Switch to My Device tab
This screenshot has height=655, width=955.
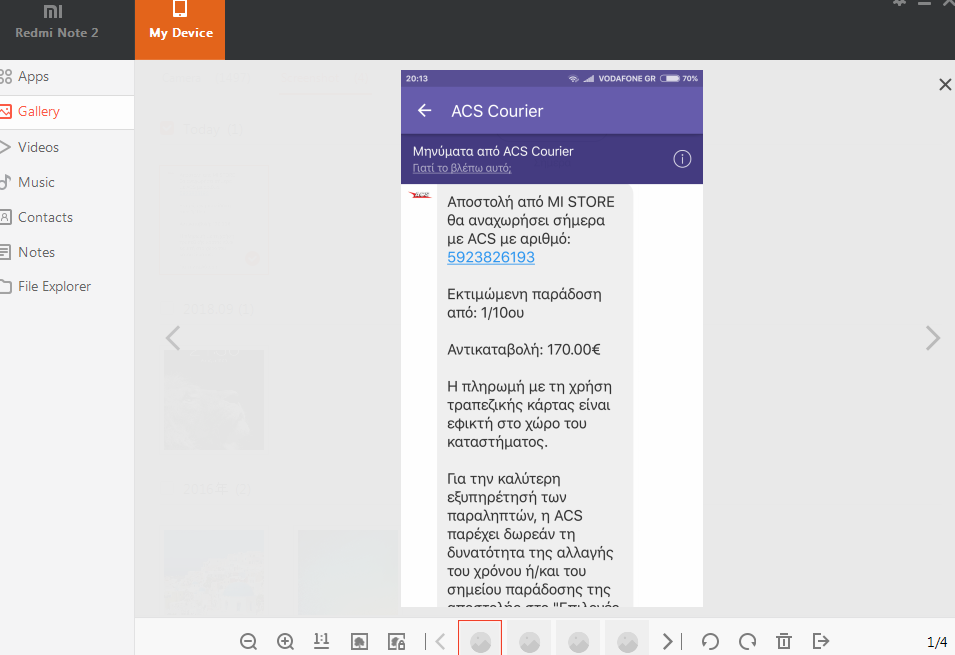click(180, 30)
